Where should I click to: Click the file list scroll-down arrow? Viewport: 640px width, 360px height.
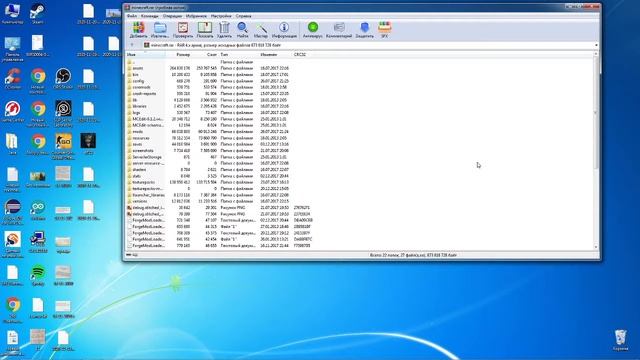[x=596, y=247]
